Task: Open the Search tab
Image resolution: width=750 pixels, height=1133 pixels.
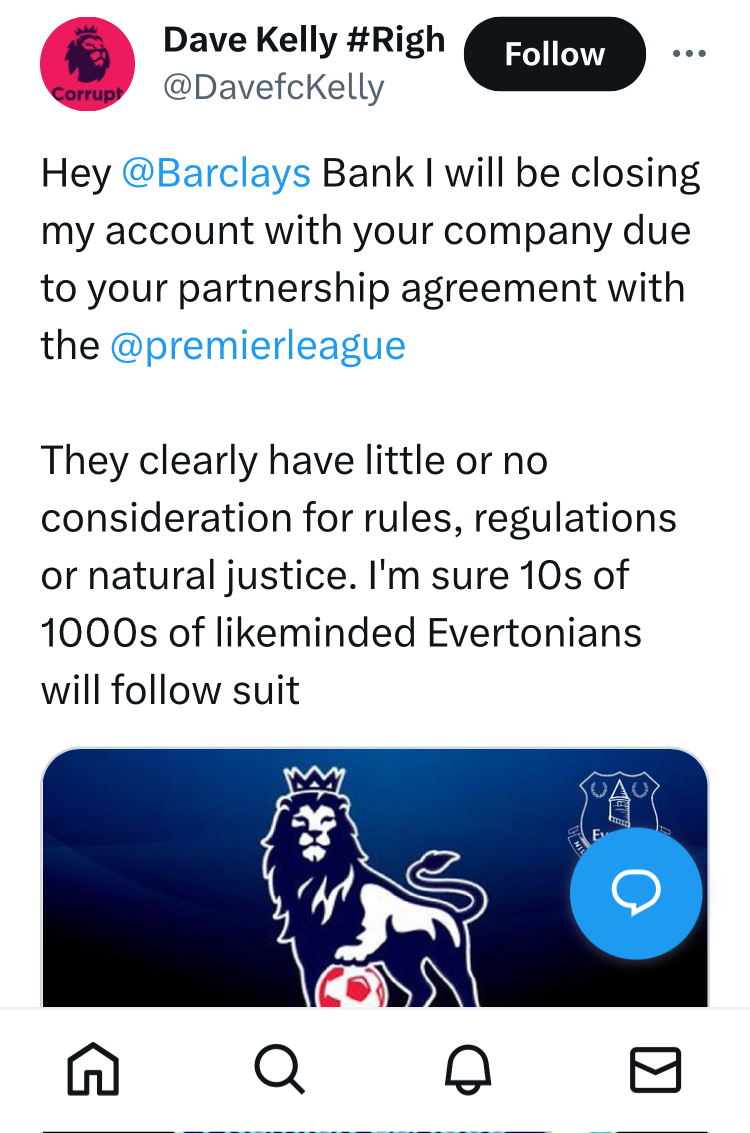Action: (x=280, y=1069)
